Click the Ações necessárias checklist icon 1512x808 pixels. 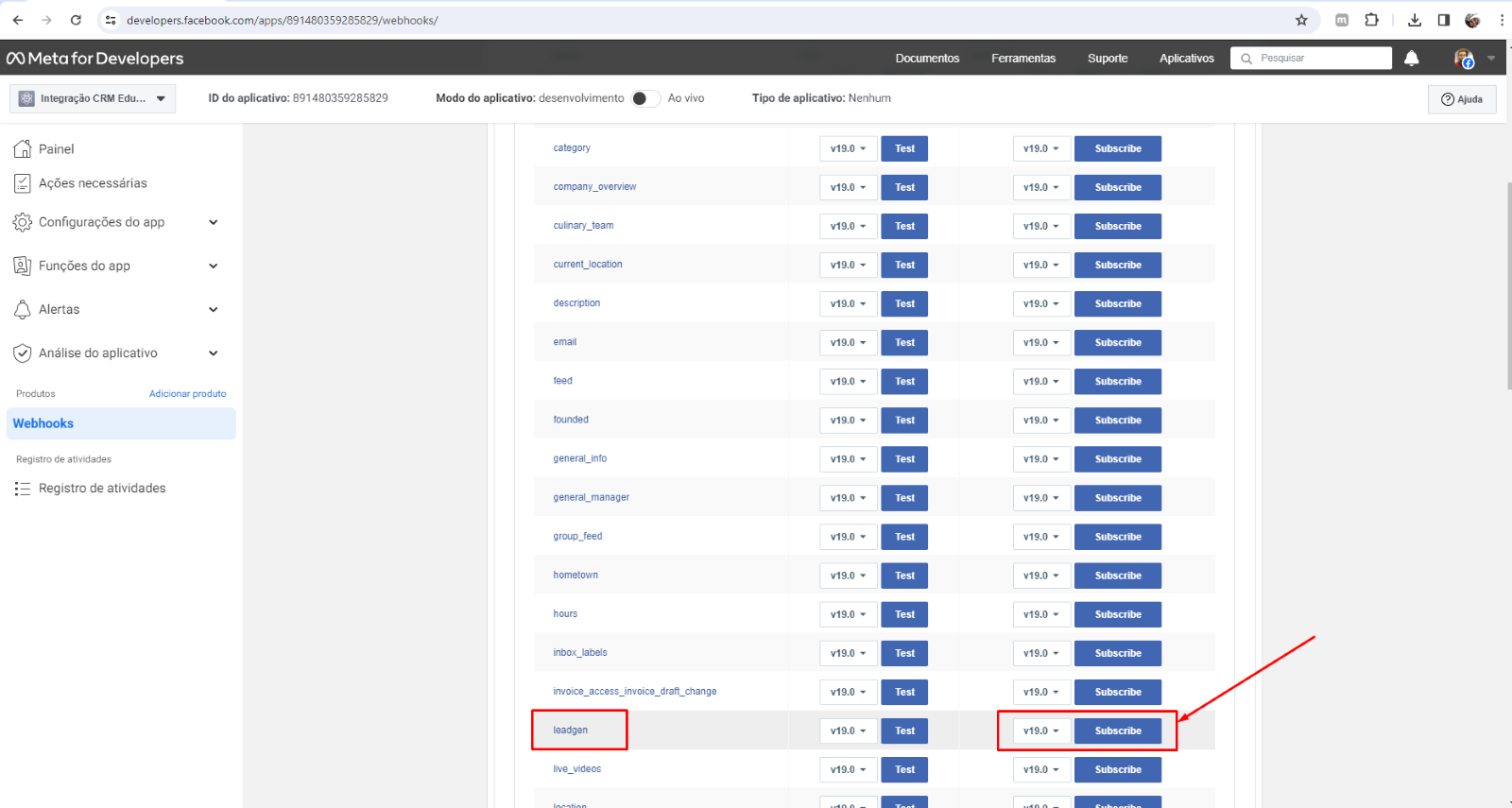click(x=23, y=183)
